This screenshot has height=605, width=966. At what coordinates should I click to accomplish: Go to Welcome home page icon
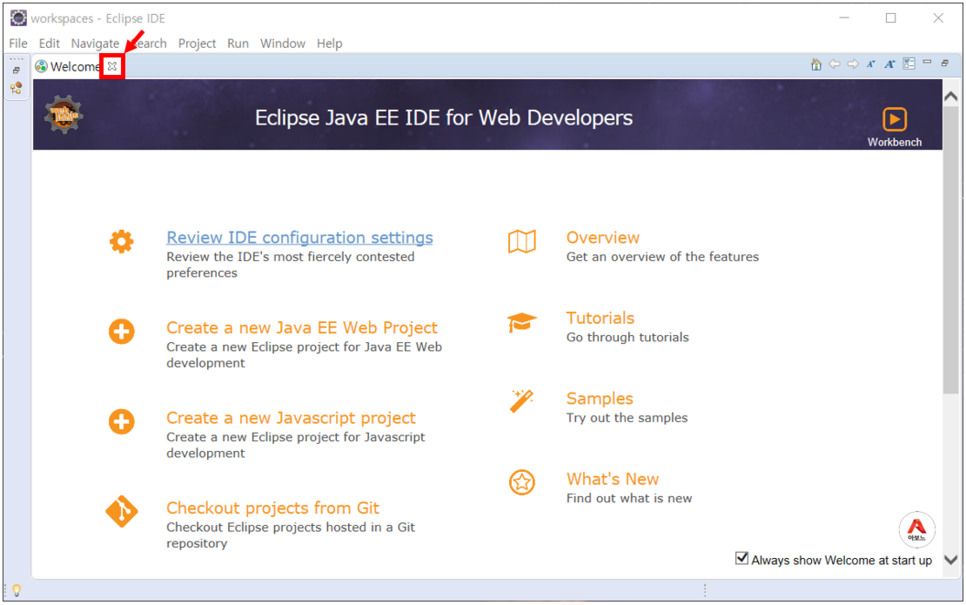(x=816, y=64)
